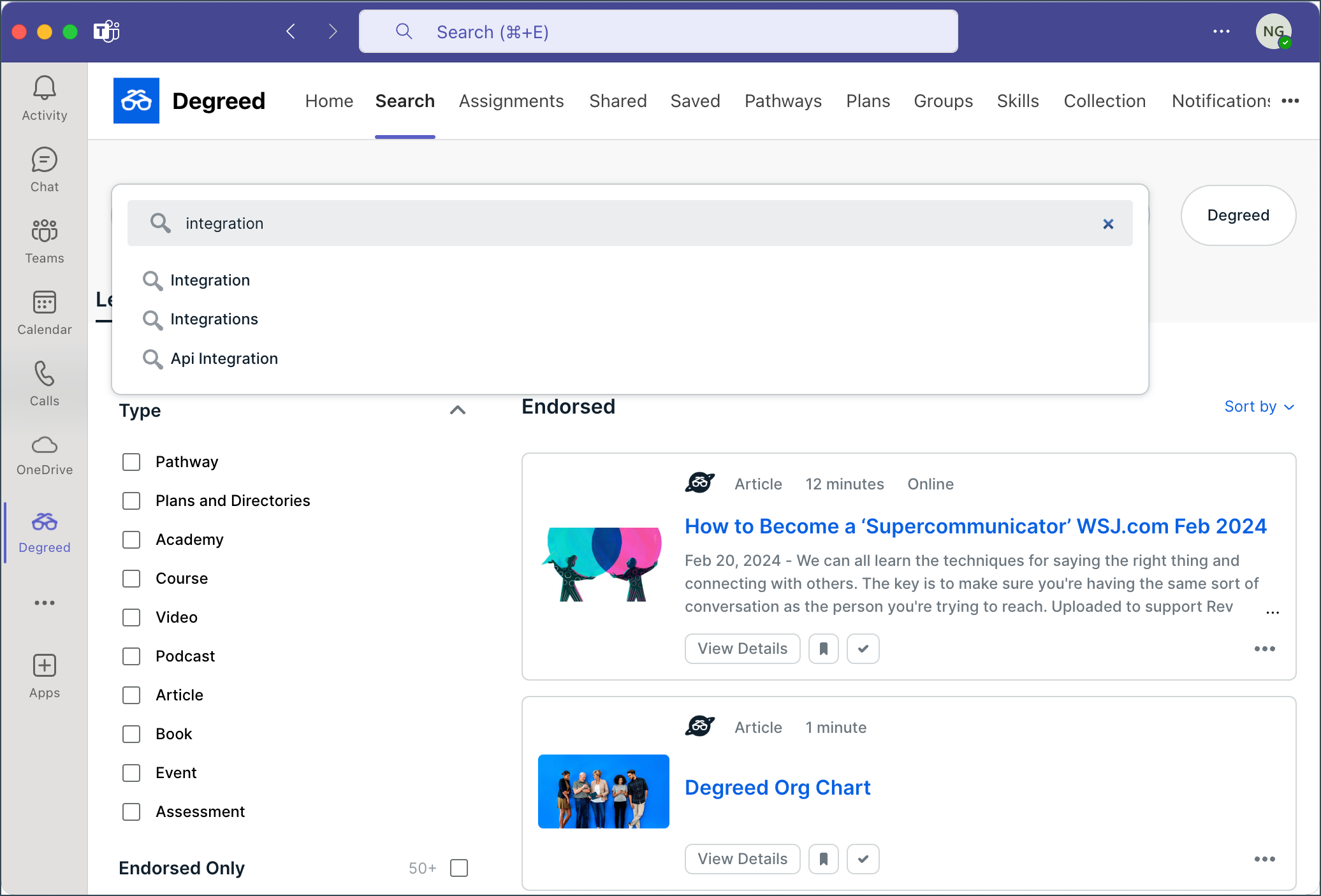Viewport: 1321px width, 896px height.
Task: Select the Degreed app in sidebar
Action: click(44, 533)
